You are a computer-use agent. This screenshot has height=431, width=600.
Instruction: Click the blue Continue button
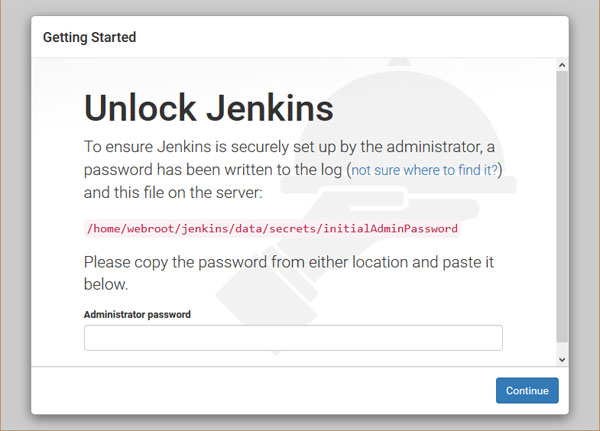click(527, 390)
